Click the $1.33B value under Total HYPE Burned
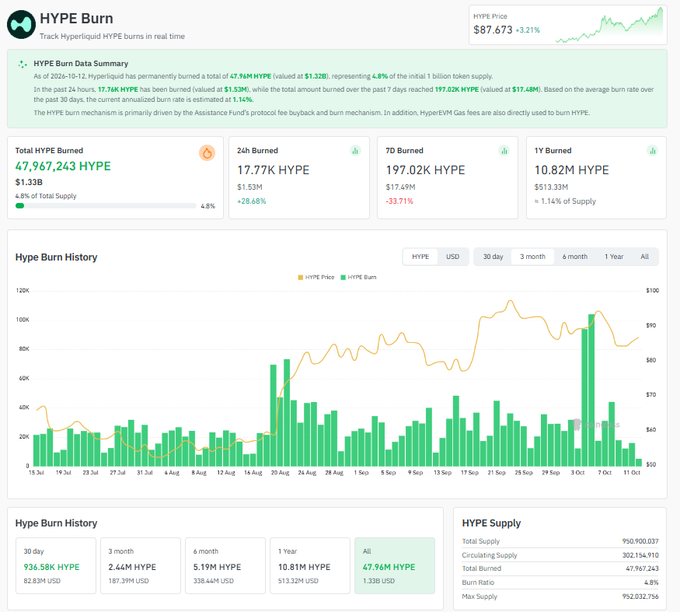The image size is (680, 612). 29,182
